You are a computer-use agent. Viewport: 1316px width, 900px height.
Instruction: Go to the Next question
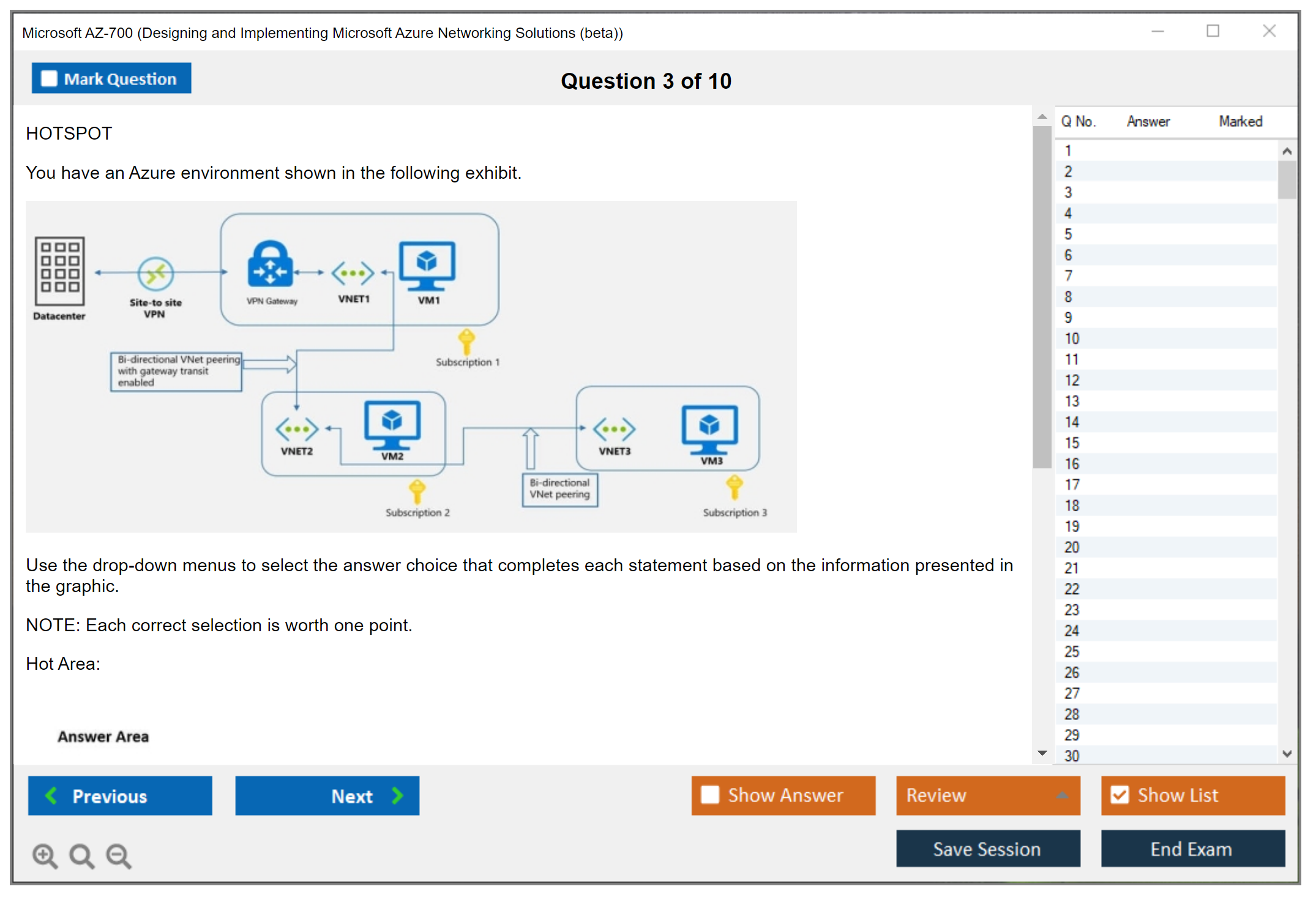pos(327,795)
